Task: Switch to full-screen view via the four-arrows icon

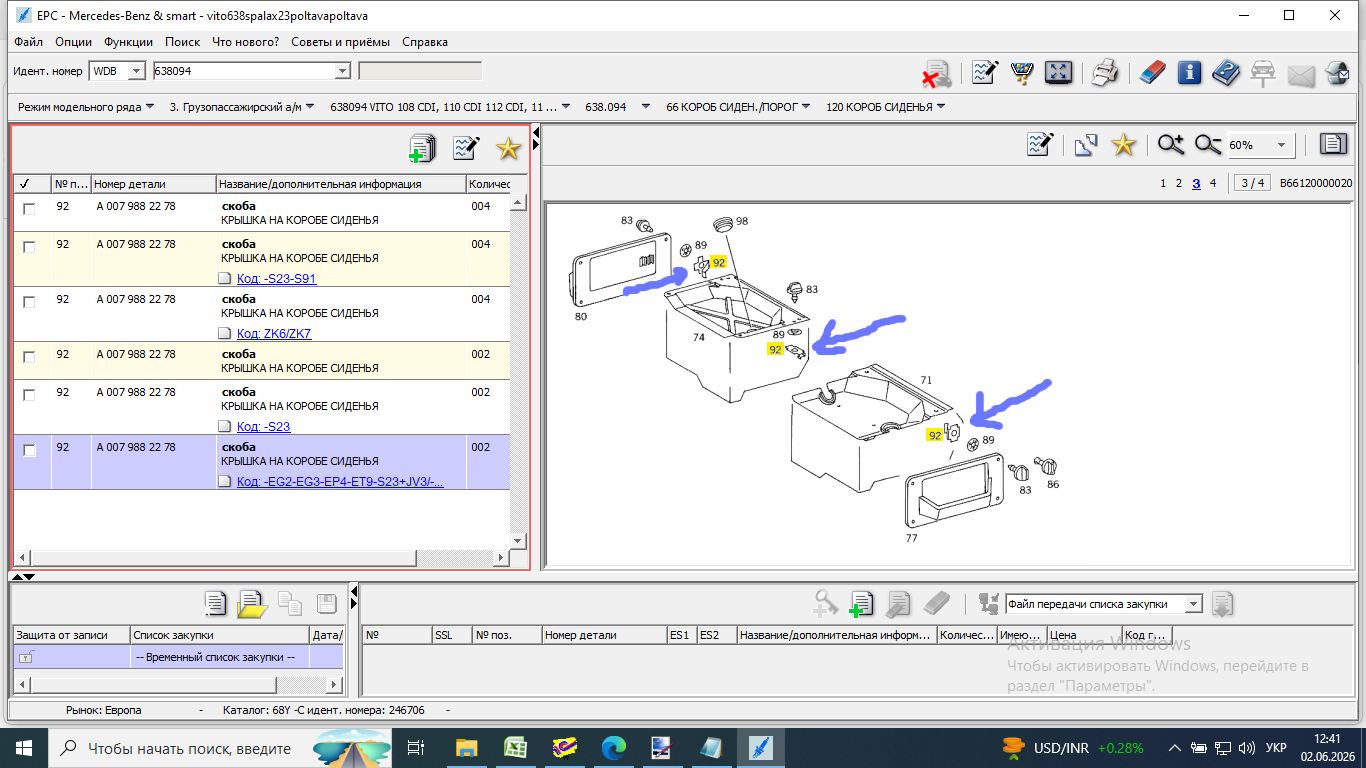Action: (x=1058, y=72)
